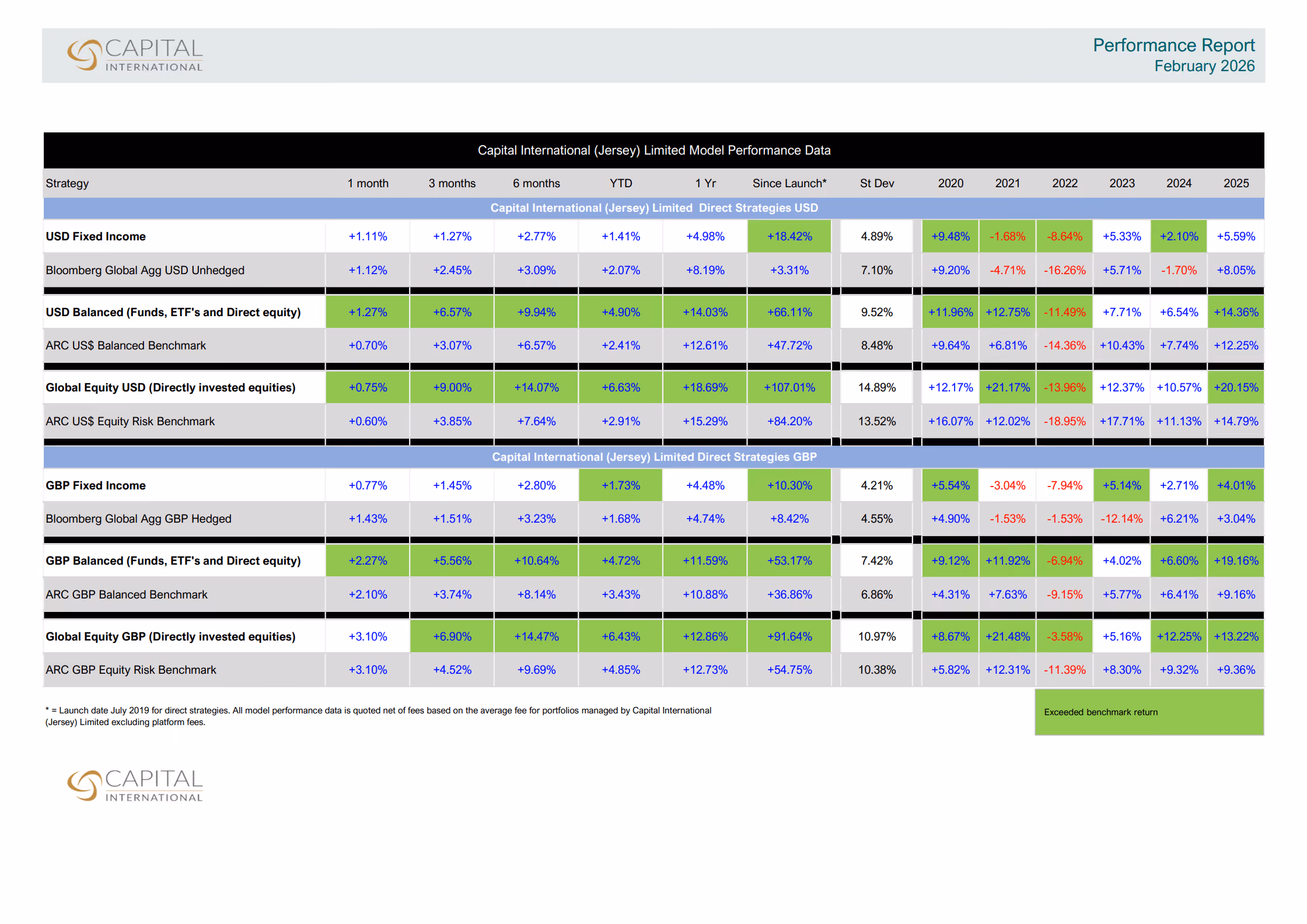Screen dimensions: 1307x924
Task: Click the '1 month' column header
Action: [368, 183]
